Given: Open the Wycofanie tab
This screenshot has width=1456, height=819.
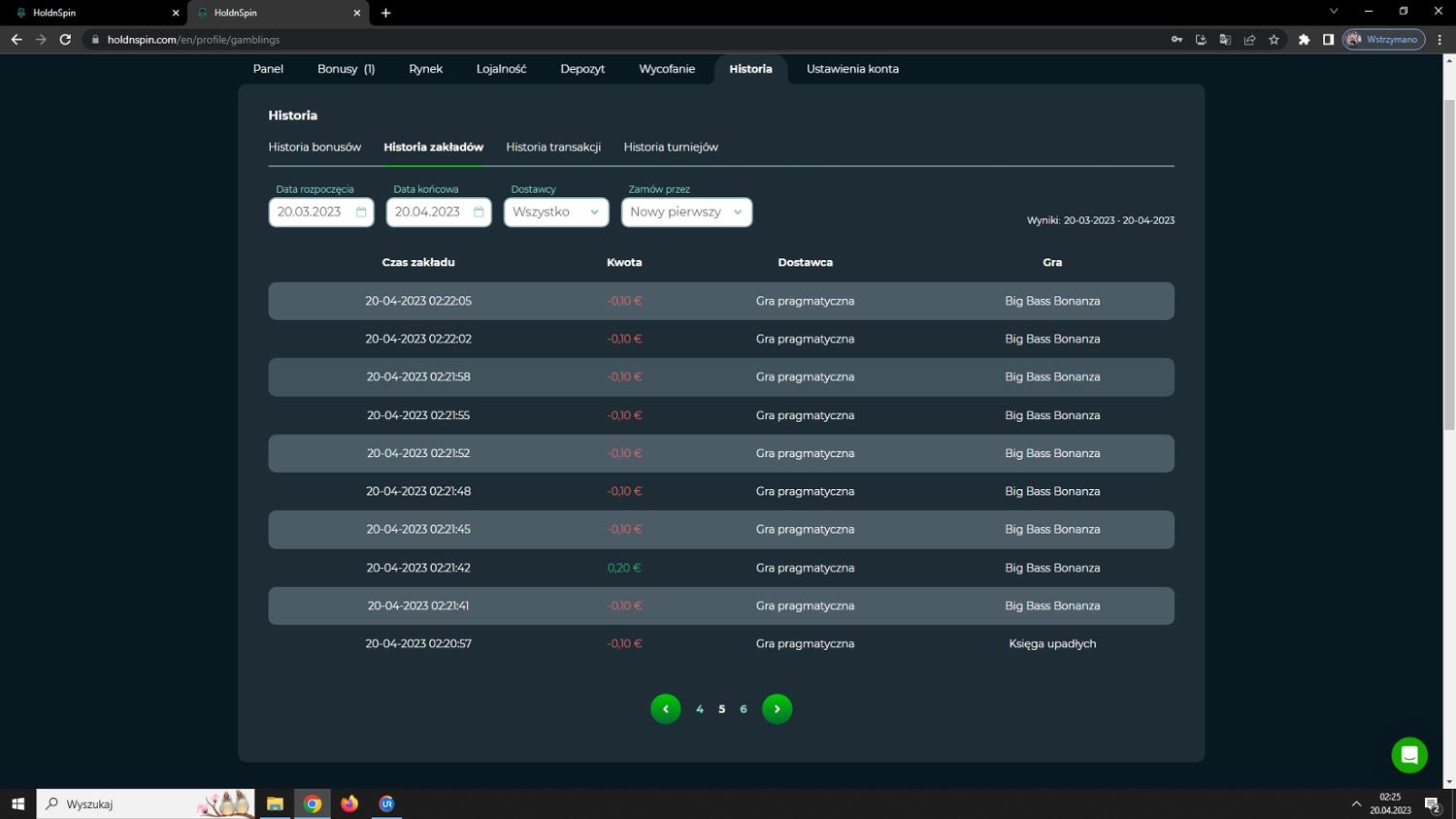Looking at the screenshot, I should point(667,69).
